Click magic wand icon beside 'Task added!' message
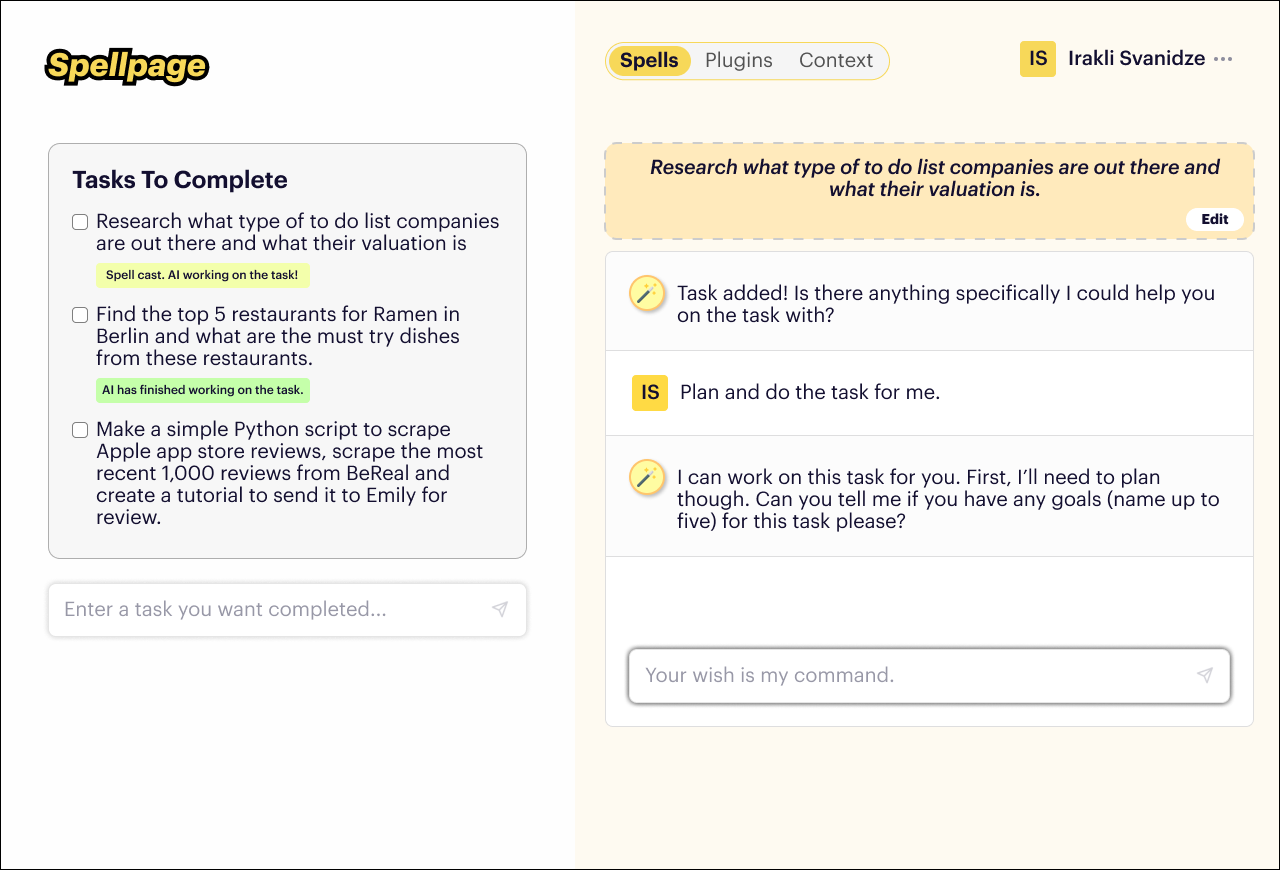 647,294
